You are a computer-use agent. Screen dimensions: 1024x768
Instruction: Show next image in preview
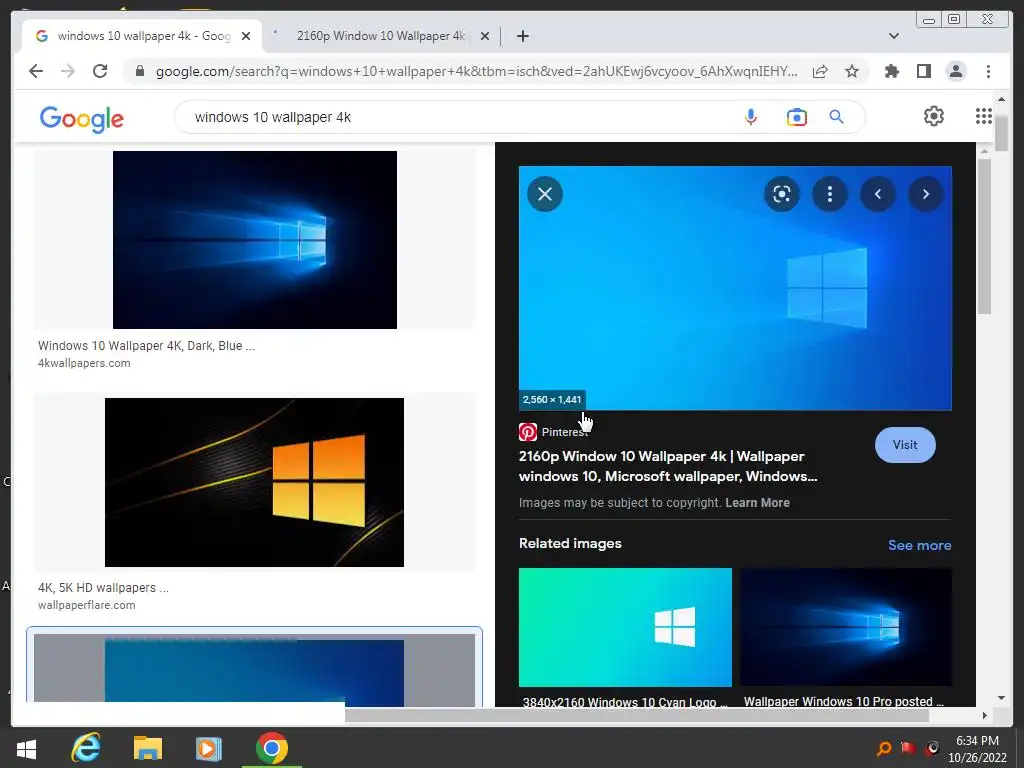(926, 194)
